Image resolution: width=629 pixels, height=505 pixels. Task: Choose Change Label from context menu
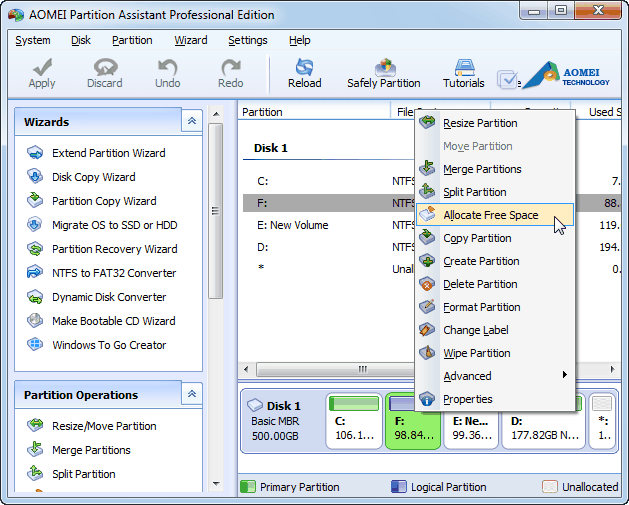pos(495,330)
